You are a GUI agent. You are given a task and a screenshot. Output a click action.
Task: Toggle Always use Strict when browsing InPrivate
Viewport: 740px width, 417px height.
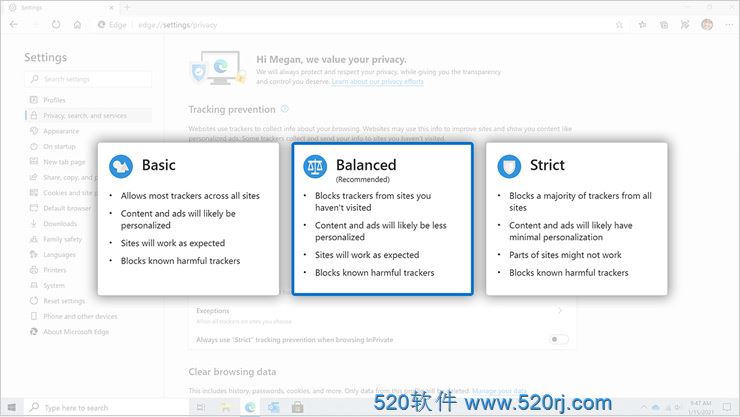[559, 339]
